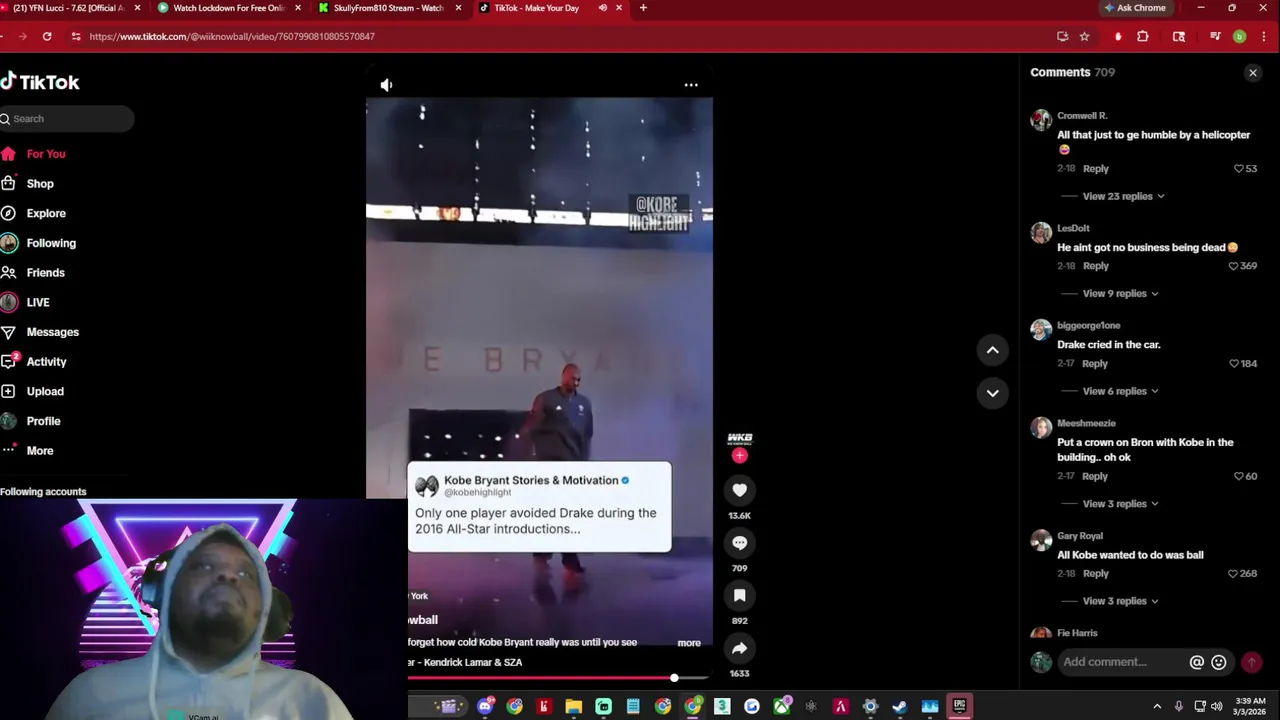Viewport: 1280px width, 720px height.
Task: Click the video comments bubble icon
Action: click(x=739, y=543)
